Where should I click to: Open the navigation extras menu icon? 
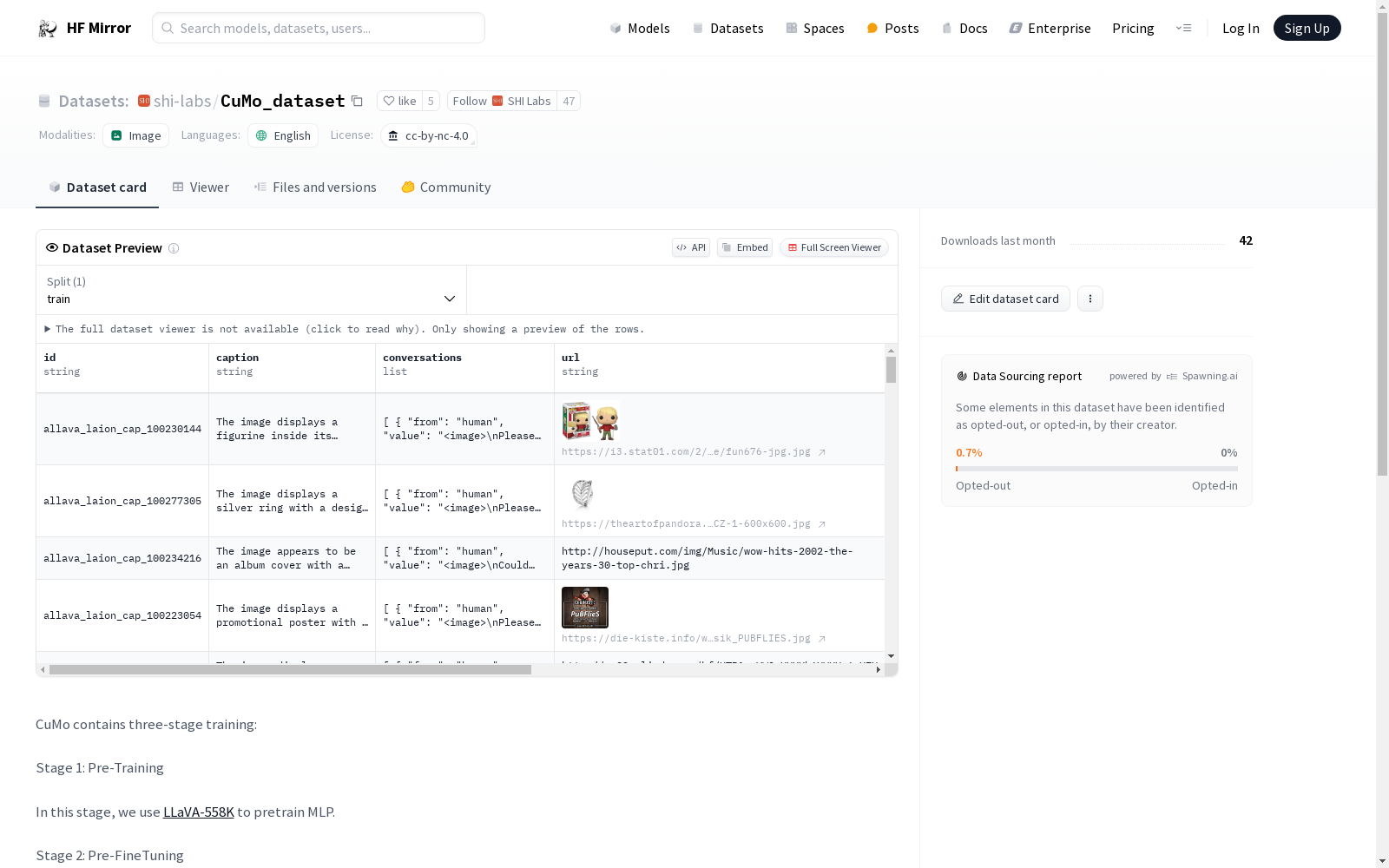(x=1183, y=28)
